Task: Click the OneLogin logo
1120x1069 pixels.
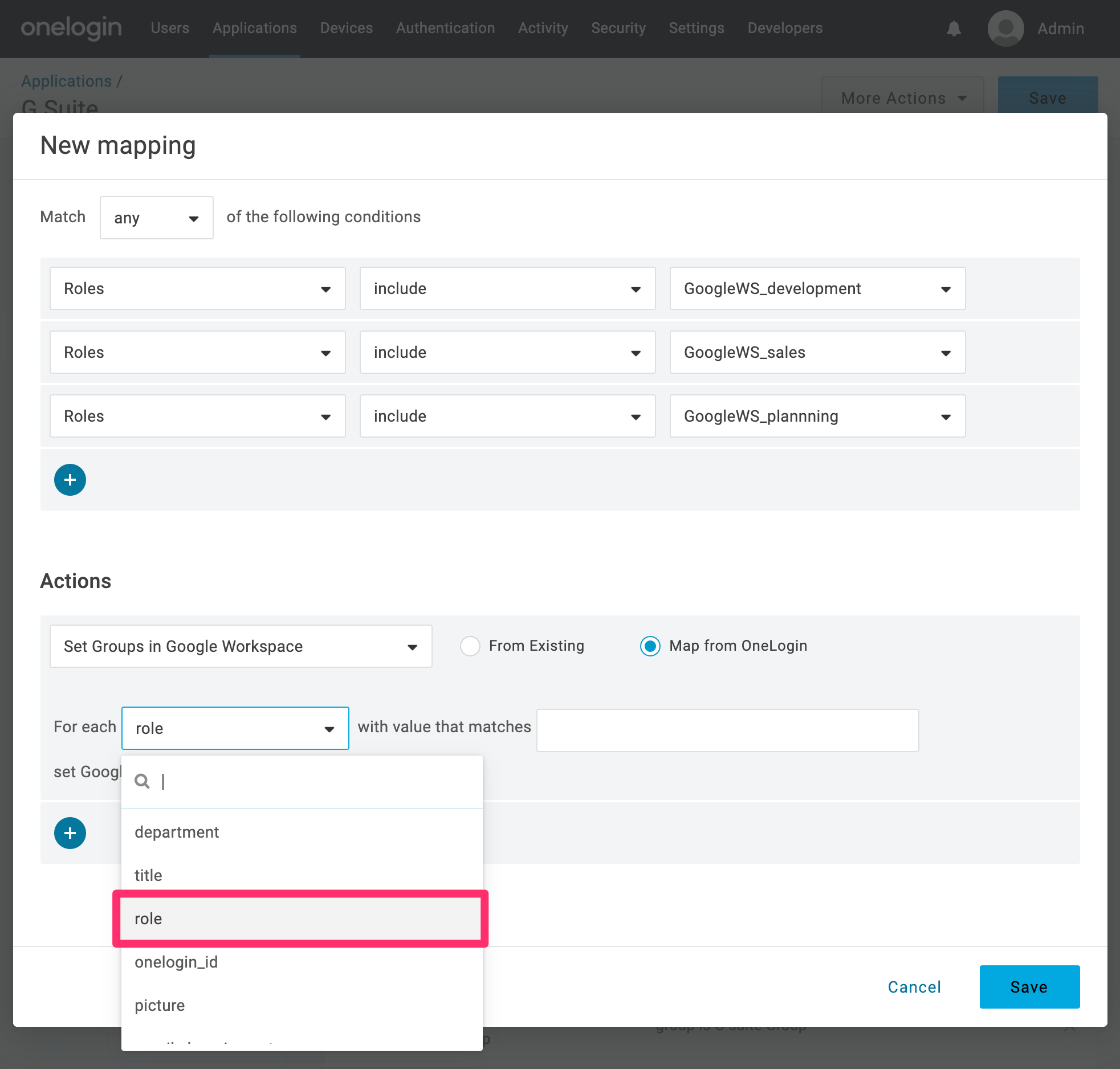Action: (x=71, y=28)
